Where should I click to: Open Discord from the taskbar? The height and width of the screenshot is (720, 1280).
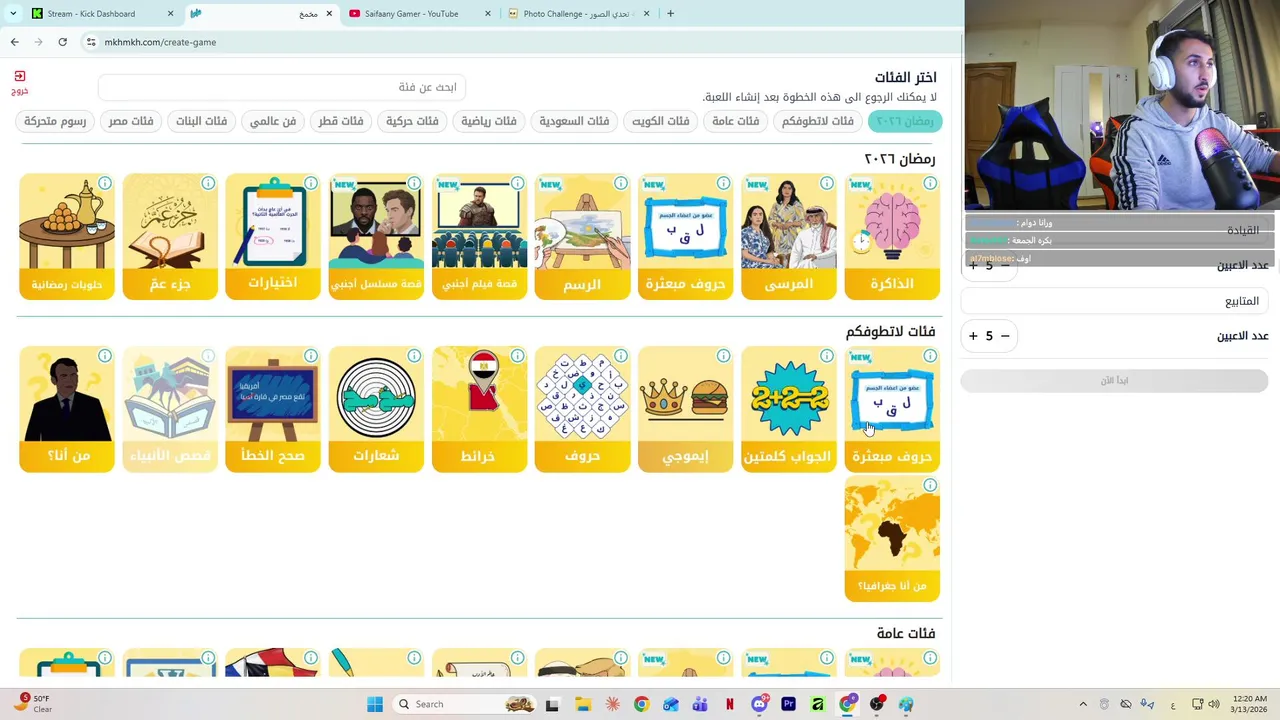click(759, 704)
